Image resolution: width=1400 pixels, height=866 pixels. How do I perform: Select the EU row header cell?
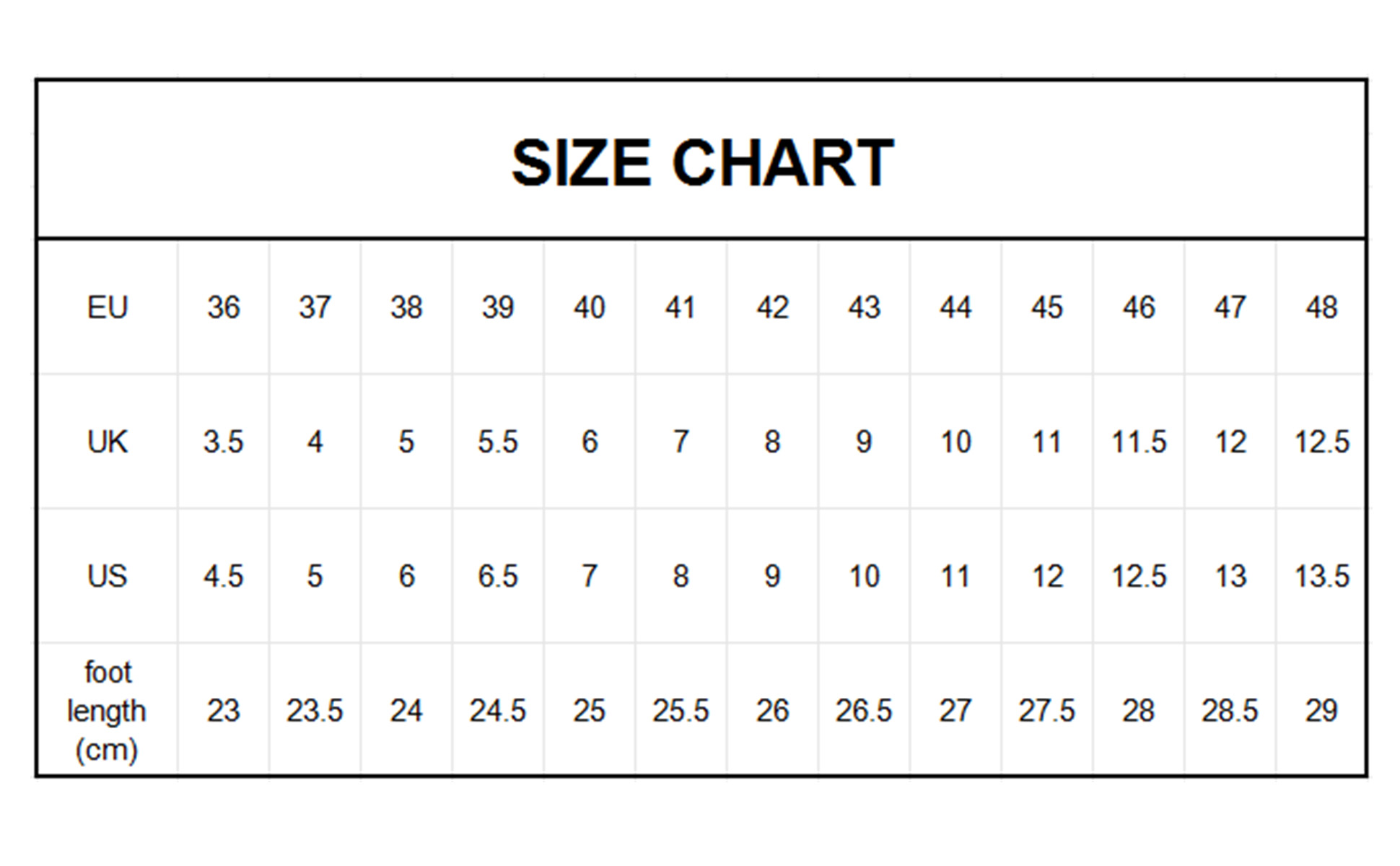point(107,308)
